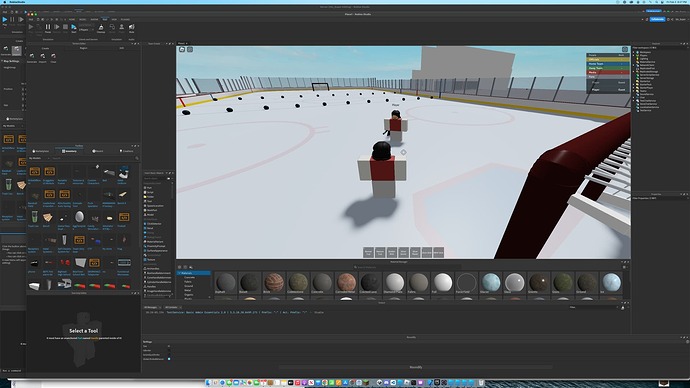Switch to the VIEW ribbon tab
The width and height of the screenshot is (690, 388).
pos(114,19)
